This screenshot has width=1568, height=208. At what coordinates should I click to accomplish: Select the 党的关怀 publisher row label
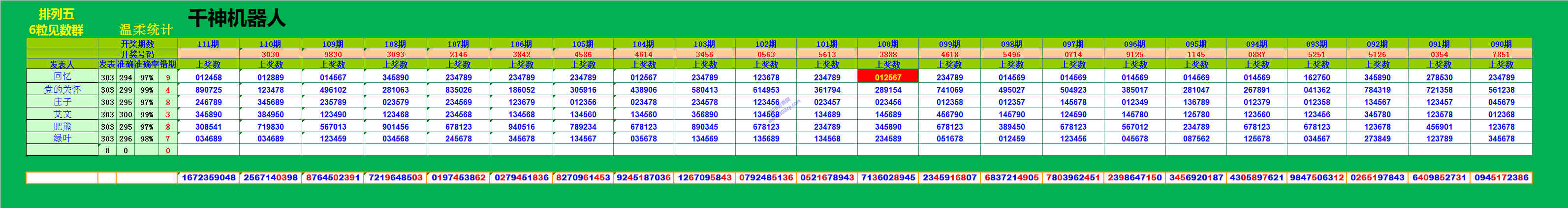[62, 90]
